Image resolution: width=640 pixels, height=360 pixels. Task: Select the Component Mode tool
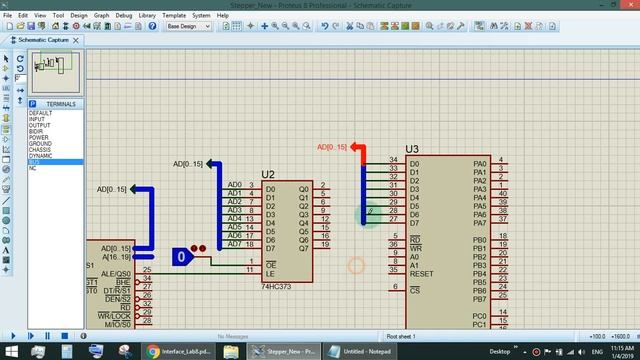click(6, 69)
